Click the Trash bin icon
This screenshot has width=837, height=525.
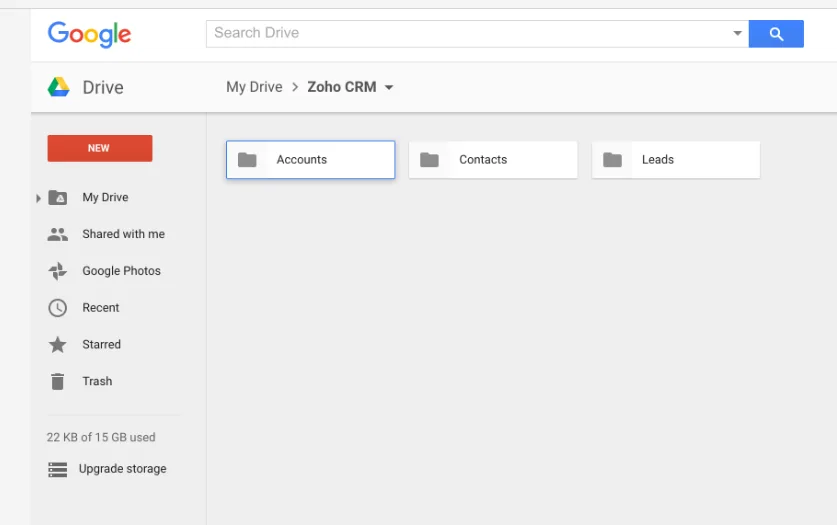(x=58, y=381)
